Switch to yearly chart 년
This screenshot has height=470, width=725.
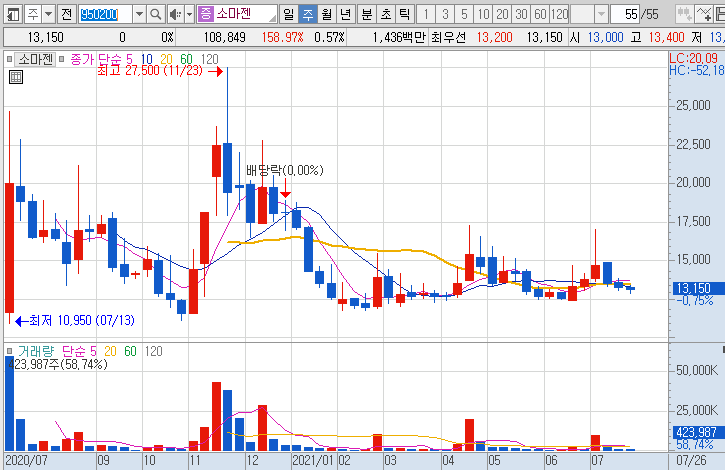pyautogui.click(x=345, y=14)
